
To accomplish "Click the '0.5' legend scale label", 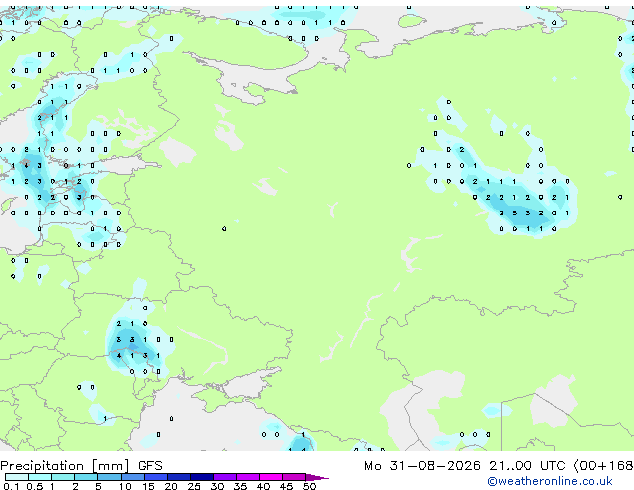I will pos(35,486).
